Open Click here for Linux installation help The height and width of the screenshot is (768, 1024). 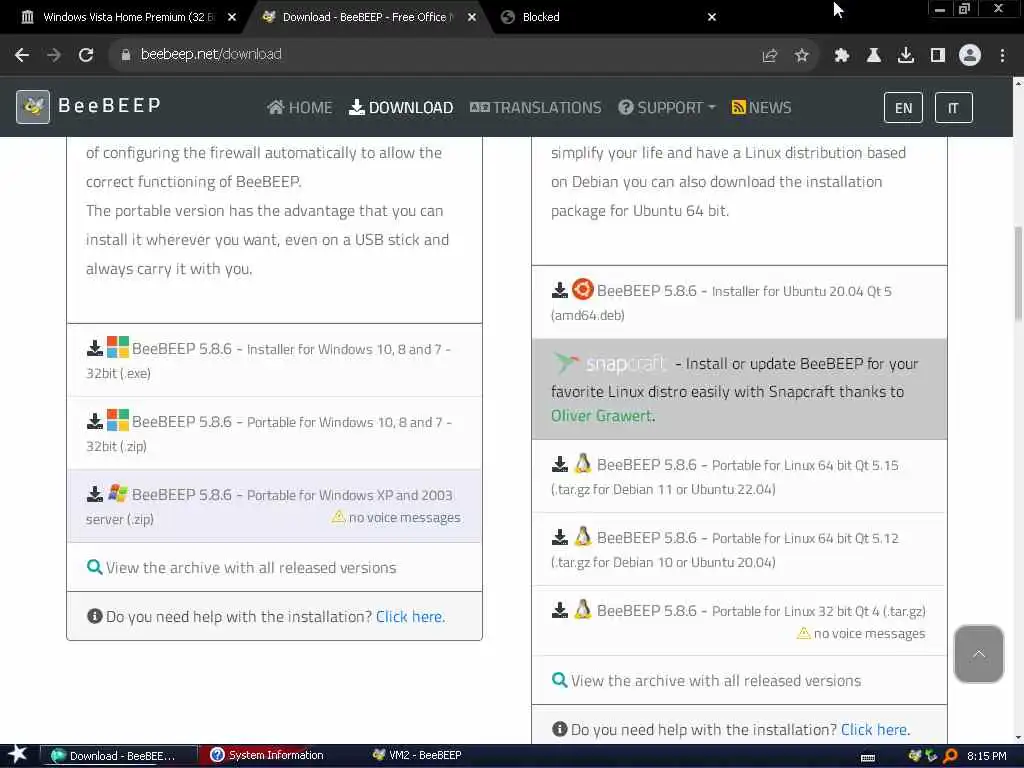coord(875,729)
